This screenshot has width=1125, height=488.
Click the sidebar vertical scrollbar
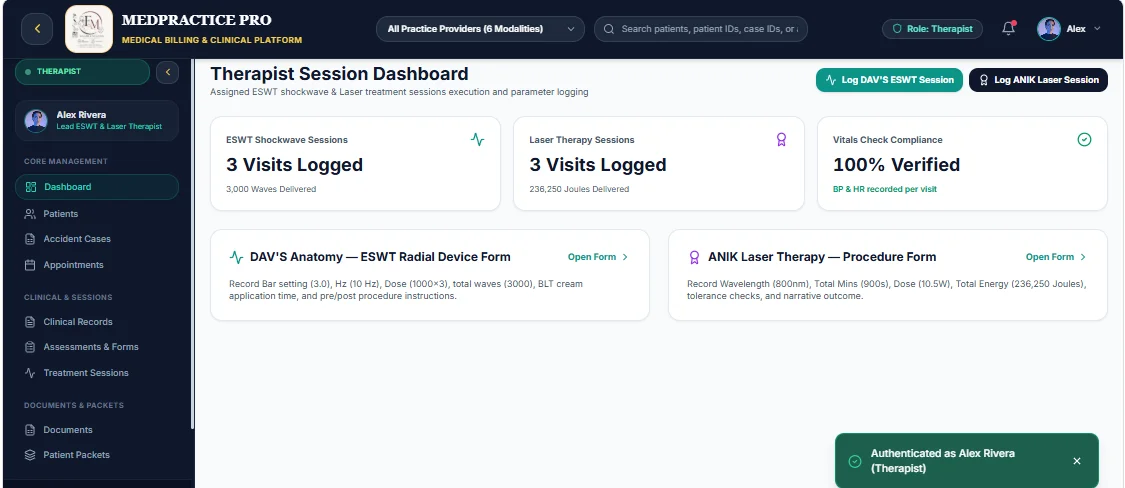pyautogui.click(x=192, y=244)
